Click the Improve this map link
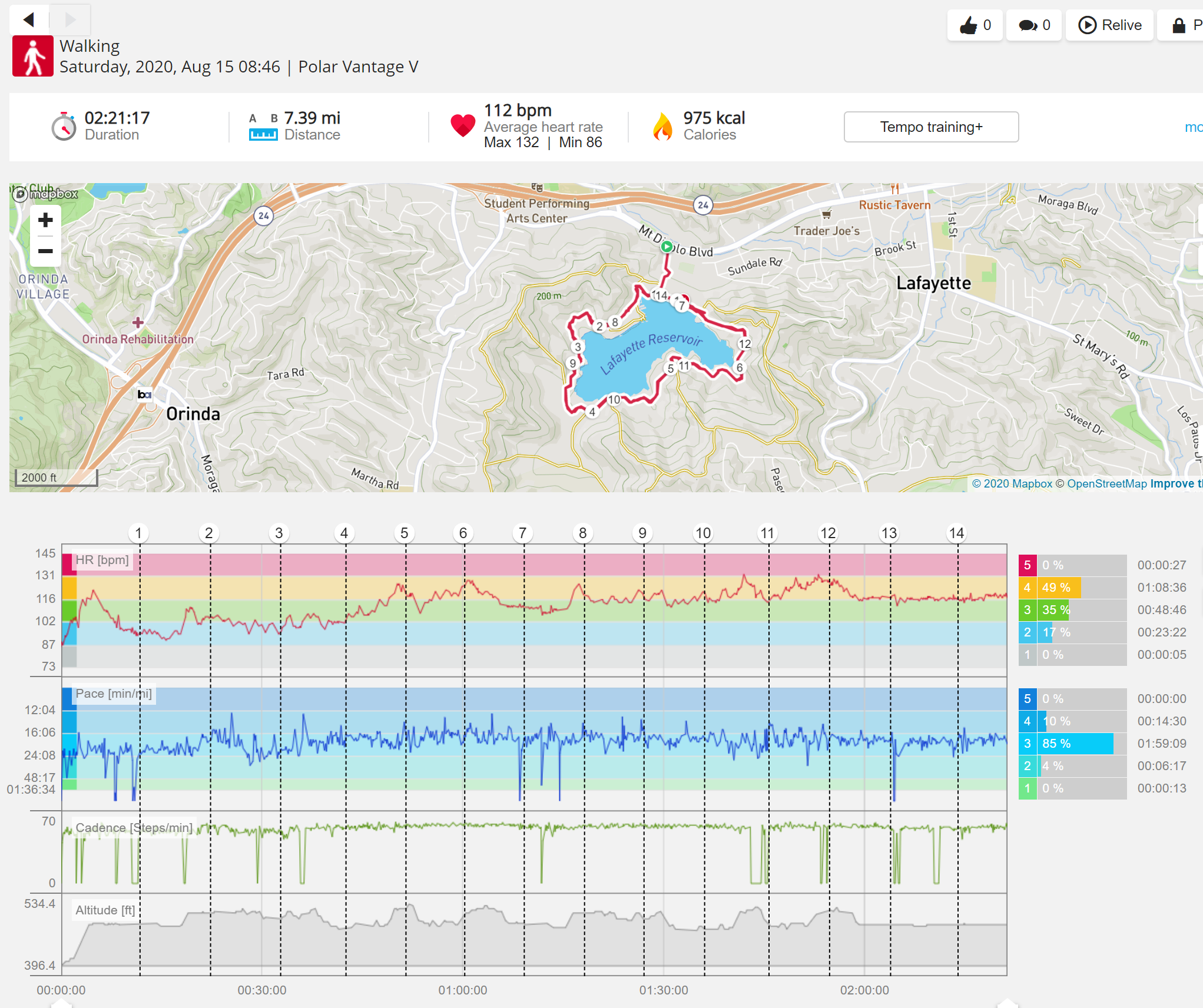 1176,484
